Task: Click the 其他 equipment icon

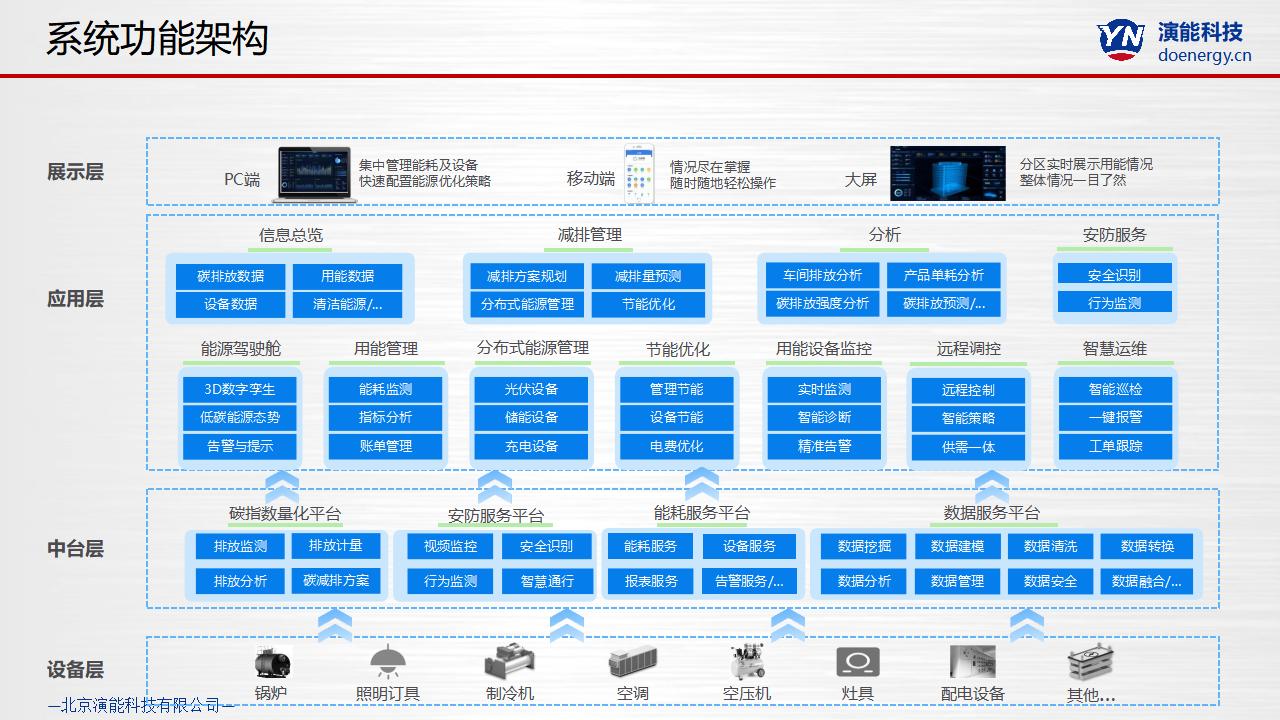Action: pos(1090,663)
